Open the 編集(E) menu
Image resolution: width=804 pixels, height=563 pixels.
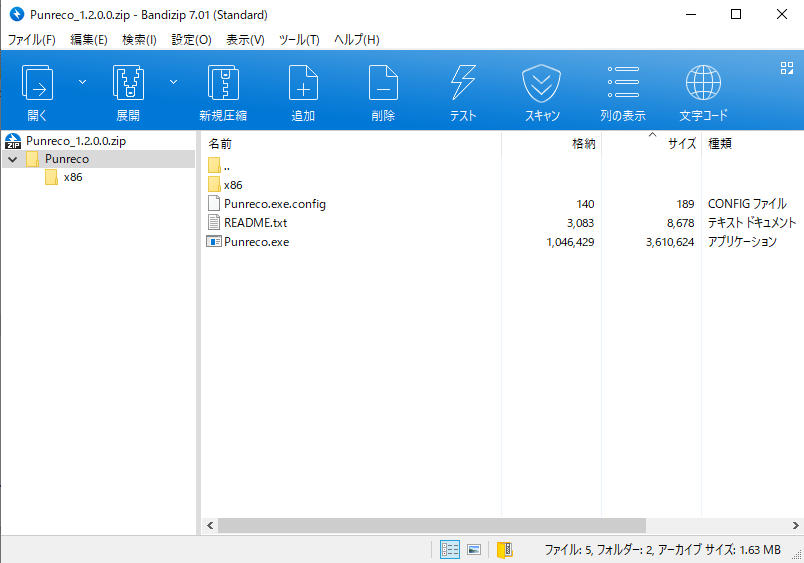(89, 39)
